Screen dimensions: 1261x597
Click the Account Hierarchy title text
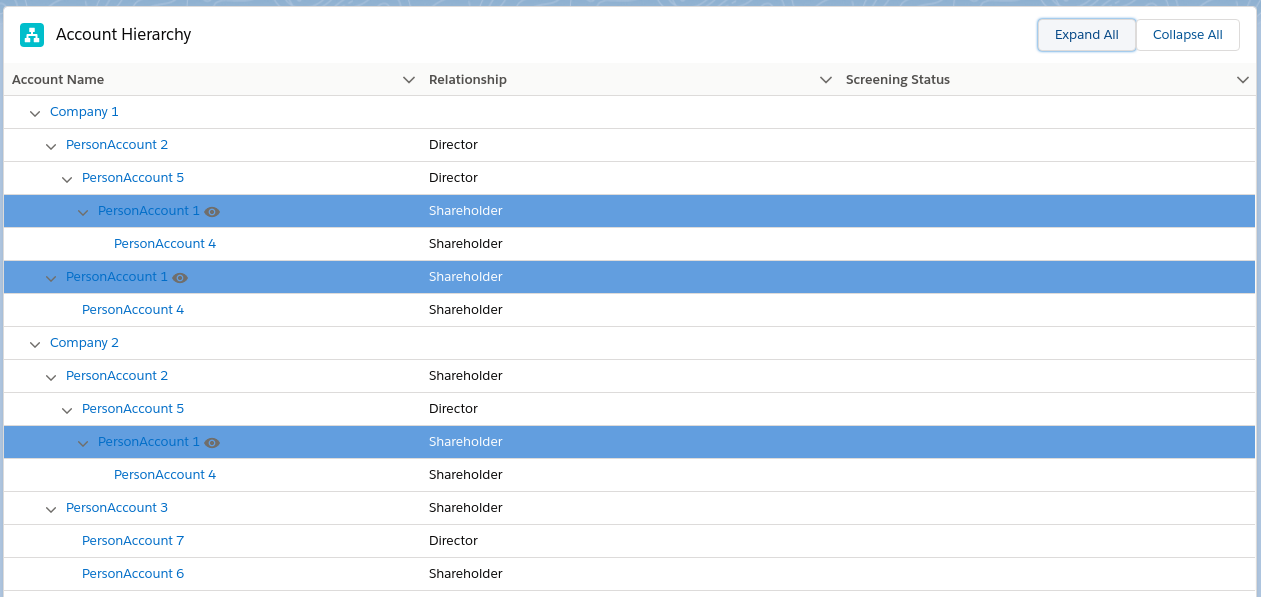coord(124,35)
